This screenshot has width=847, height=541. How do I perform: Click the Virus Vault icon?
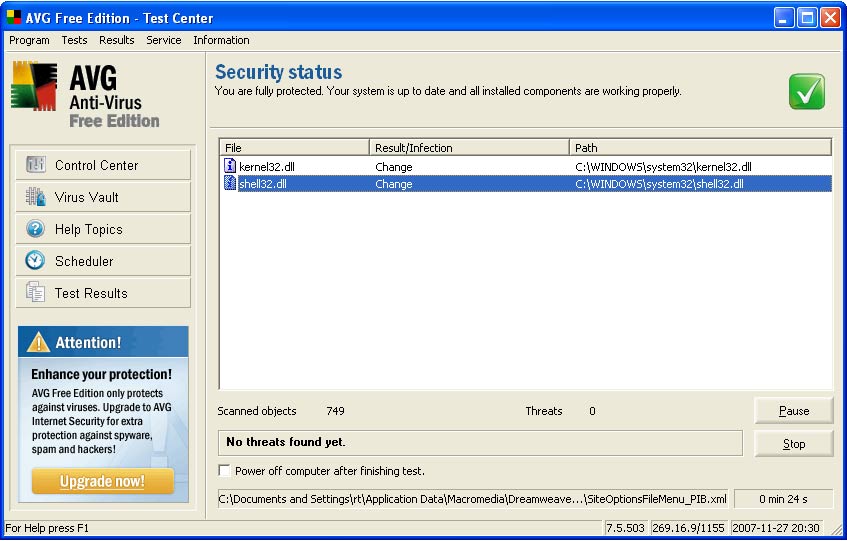[36, 197]
